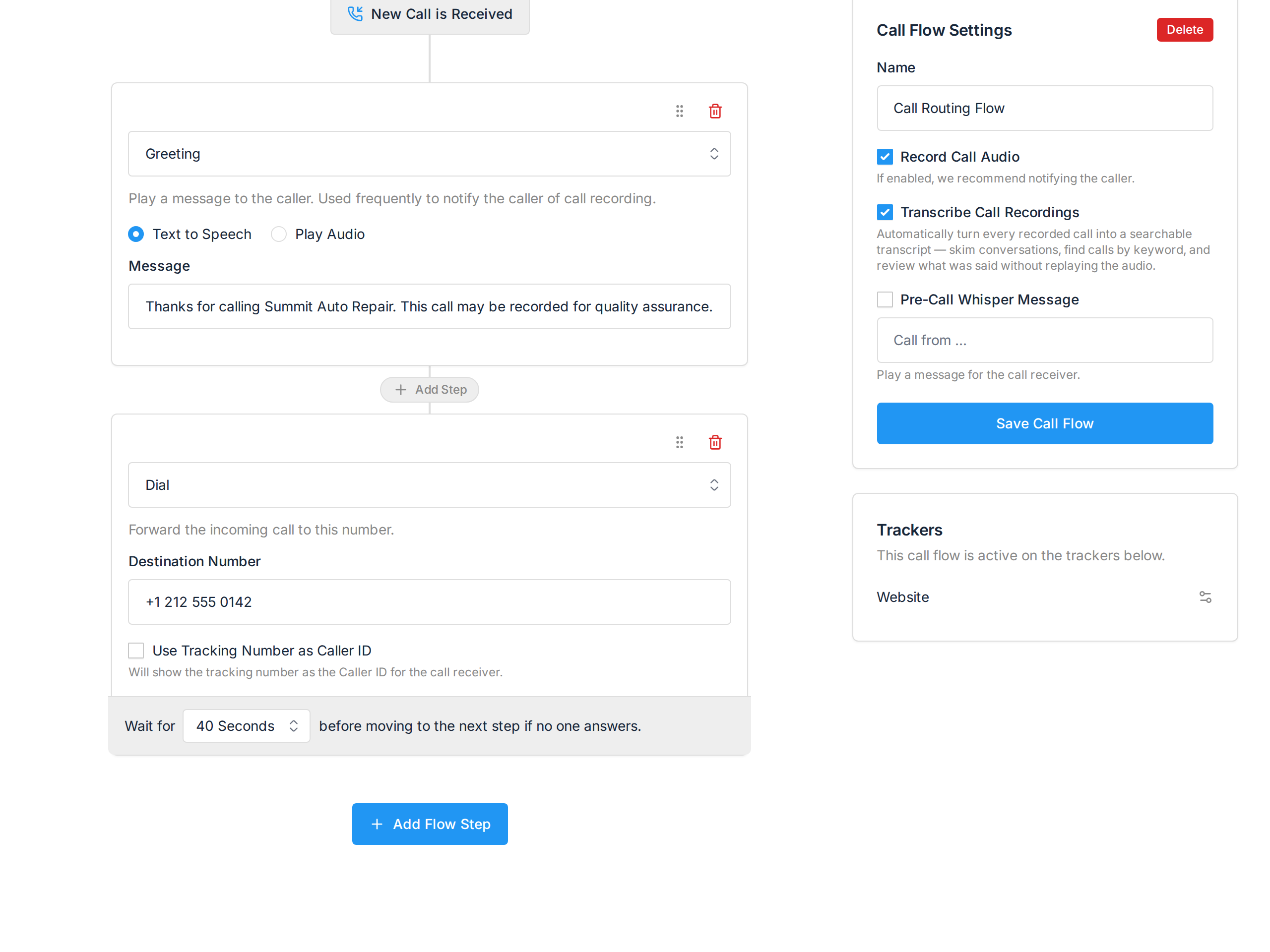Click Add Step between the flow steps
The width and height of the screenshot is (1270, 952).
(x=430, y=390)
